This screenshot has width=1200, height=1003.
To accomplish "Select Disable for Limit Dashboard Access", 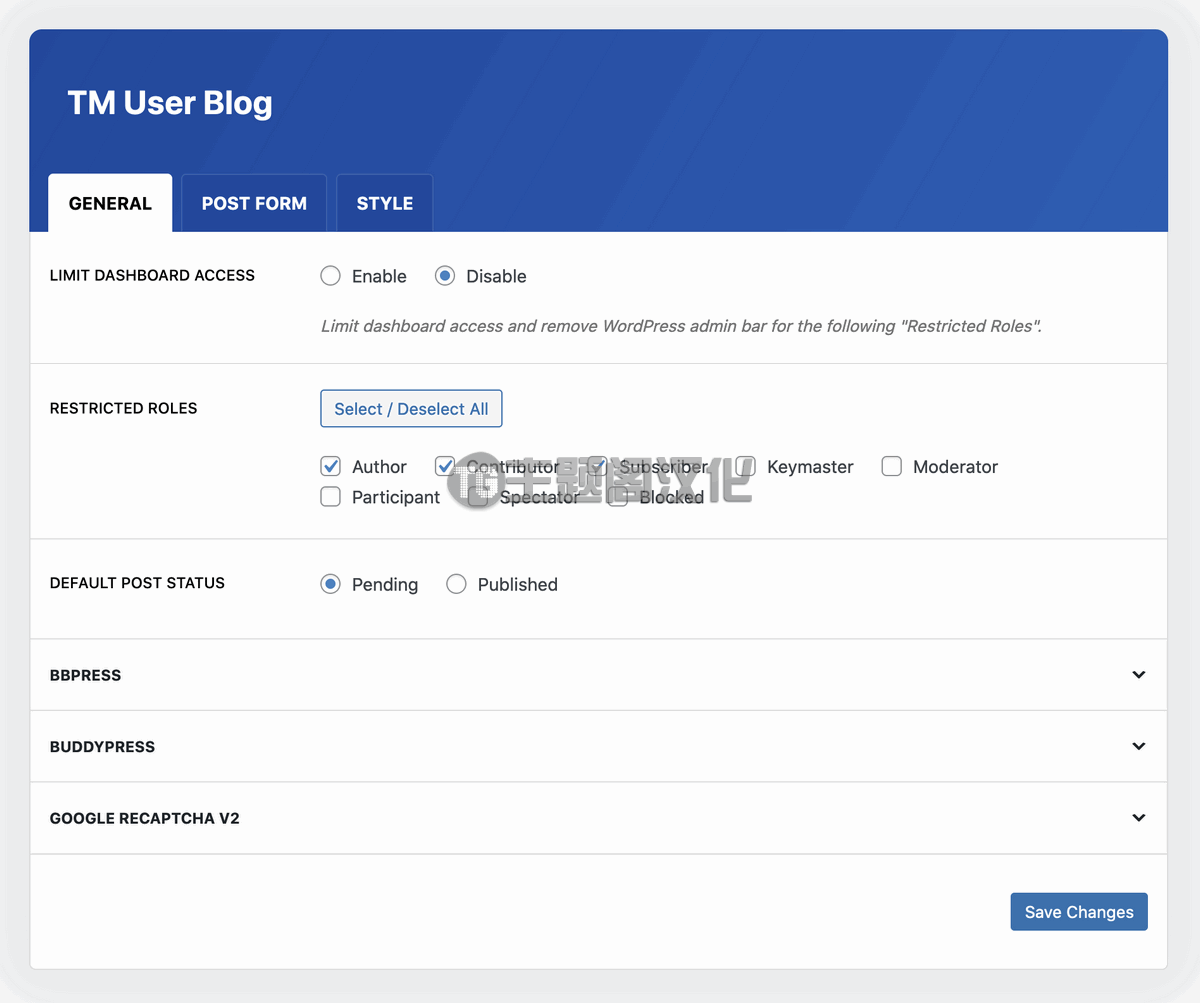I will [445, 276].
